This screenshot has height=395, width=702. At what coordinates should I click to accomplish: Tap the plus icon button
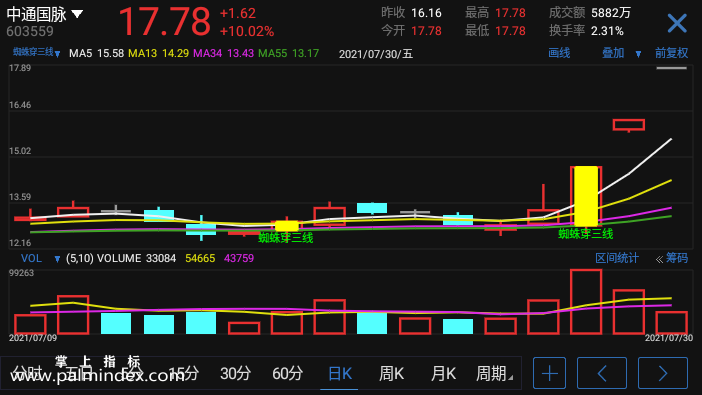549,373
